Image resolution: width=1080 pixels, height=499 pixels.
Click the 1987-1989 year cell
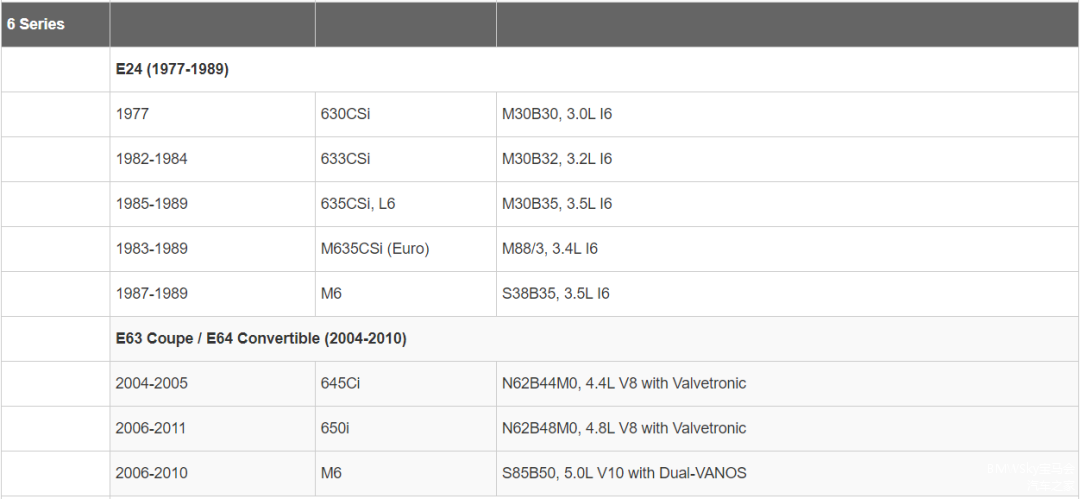pyautogui.click(x=151, y=294)
